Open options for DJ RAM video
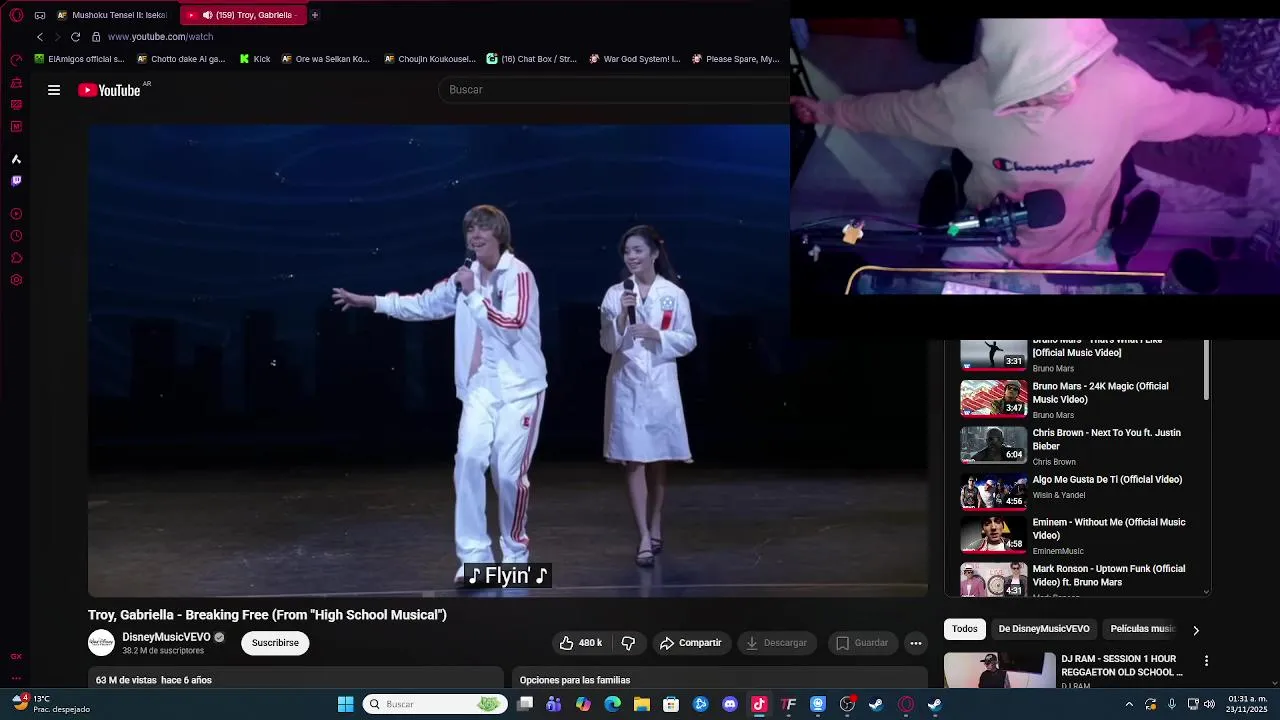1280x720 pixels. [1206, 661]
